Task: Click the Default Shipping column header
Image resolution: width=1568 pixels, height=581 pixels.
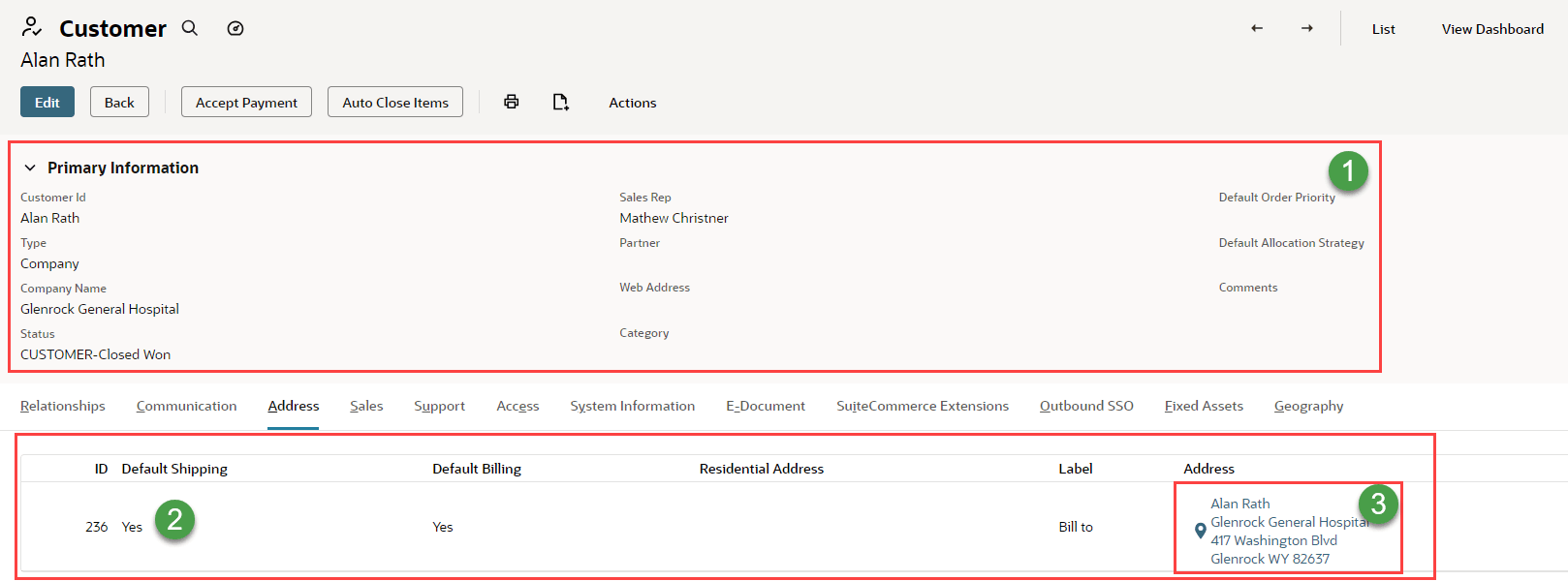Action: click(174, 469)
